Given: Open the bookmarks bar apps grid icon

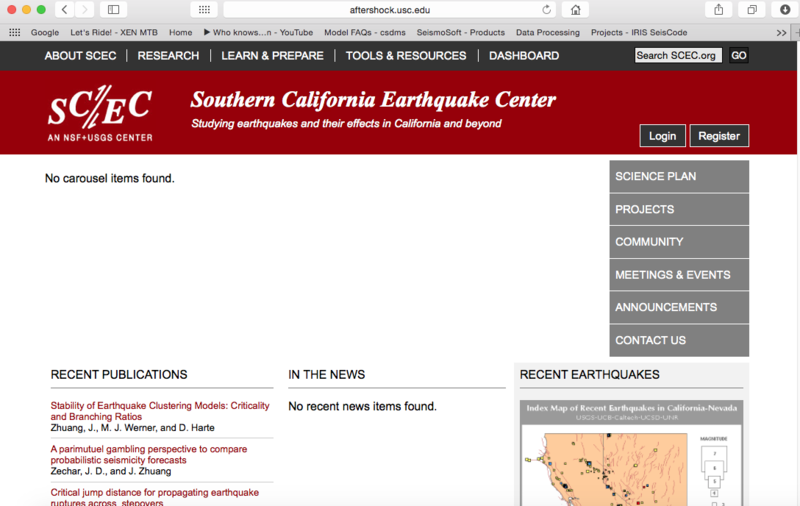Looking at the screenshot, I should (x=15, y=33).
